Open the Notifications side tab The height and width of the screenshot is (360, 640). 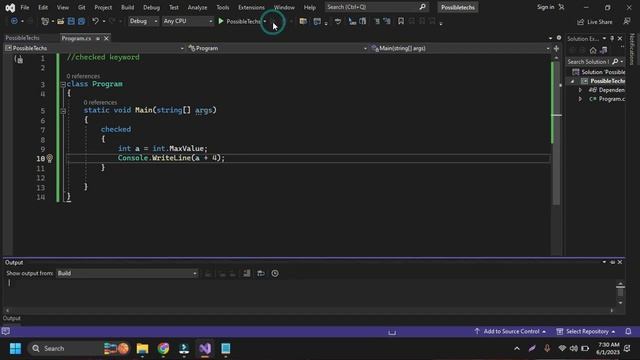(x=632, y=49)
